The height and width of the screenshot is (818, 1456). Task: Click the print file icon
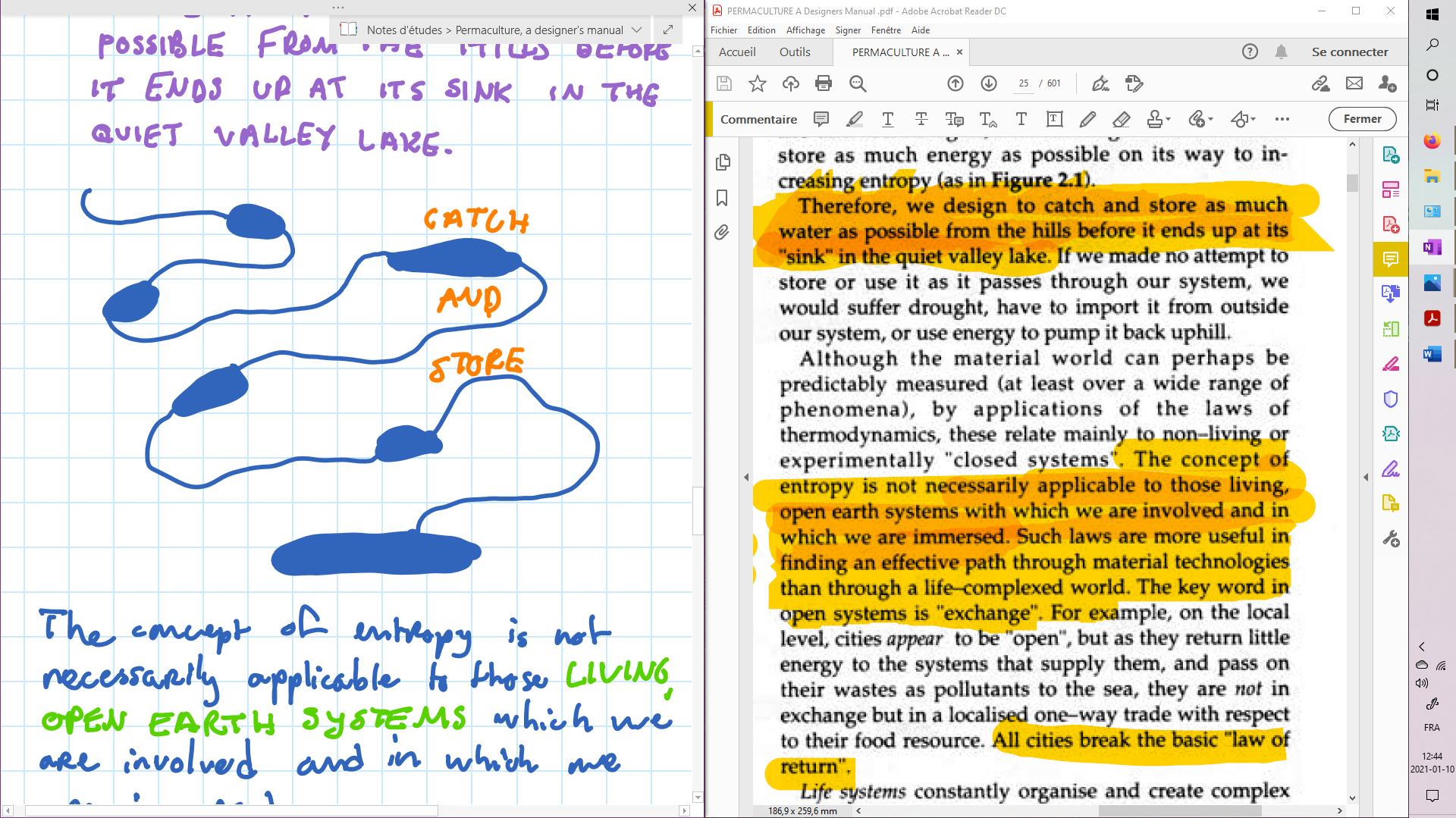pyautogui.click(x=824, y=83)
